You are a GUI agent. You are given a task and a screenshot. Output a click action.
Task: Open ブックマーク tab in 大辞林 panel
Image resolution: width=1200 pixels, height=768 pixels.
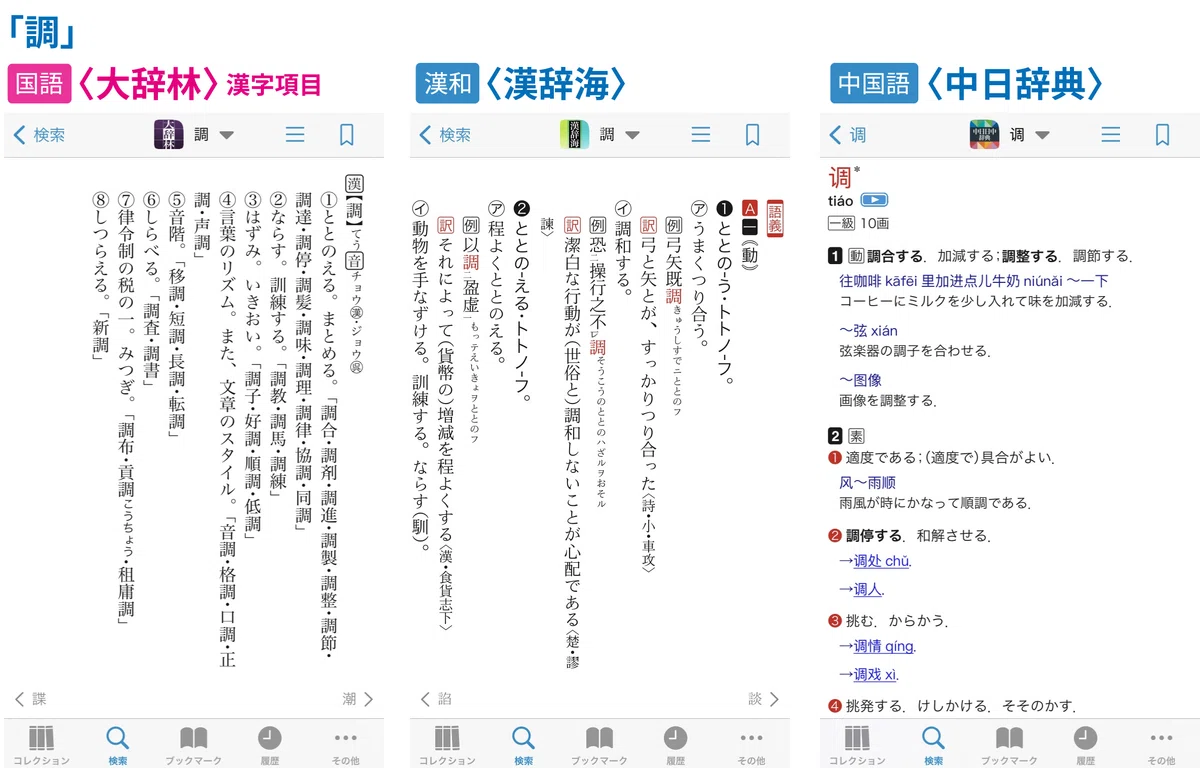[x=193, y=745]
